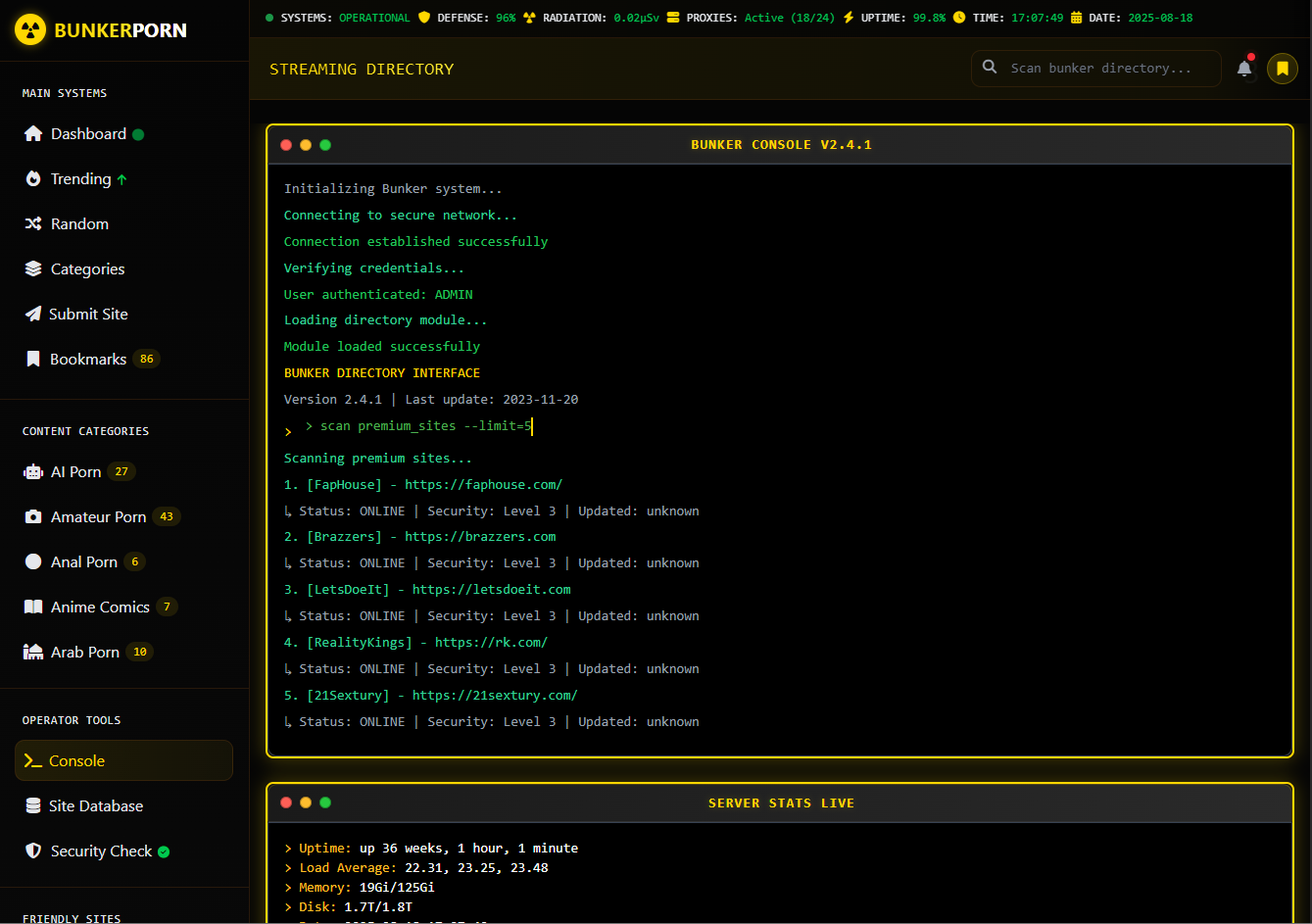The image size is (1312, 924).
Task: Click the 'Version 2.4.1 | Last update' line
Action: (x=431, y=400)
